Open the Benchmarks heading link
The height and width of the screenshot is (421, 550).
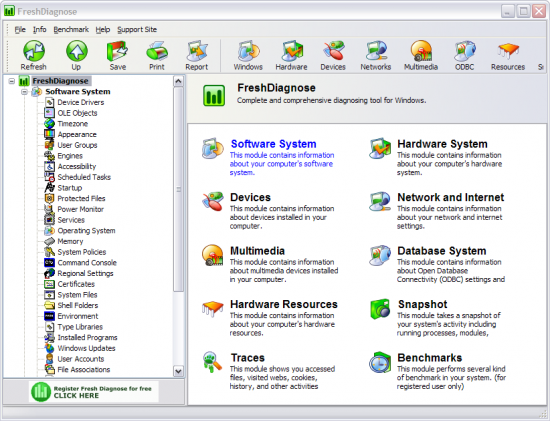pyautogui.click(x=430, y=357)
